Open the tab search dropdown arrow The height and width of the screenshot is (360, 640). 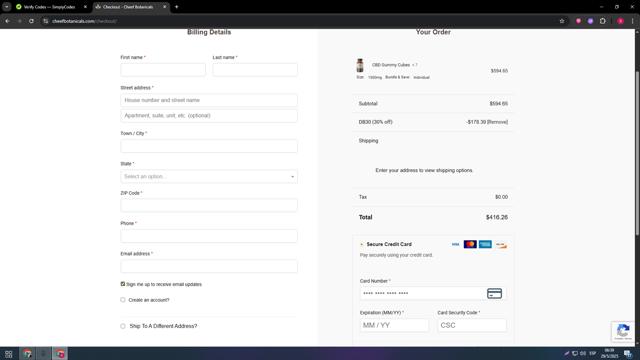pos(7,7)
